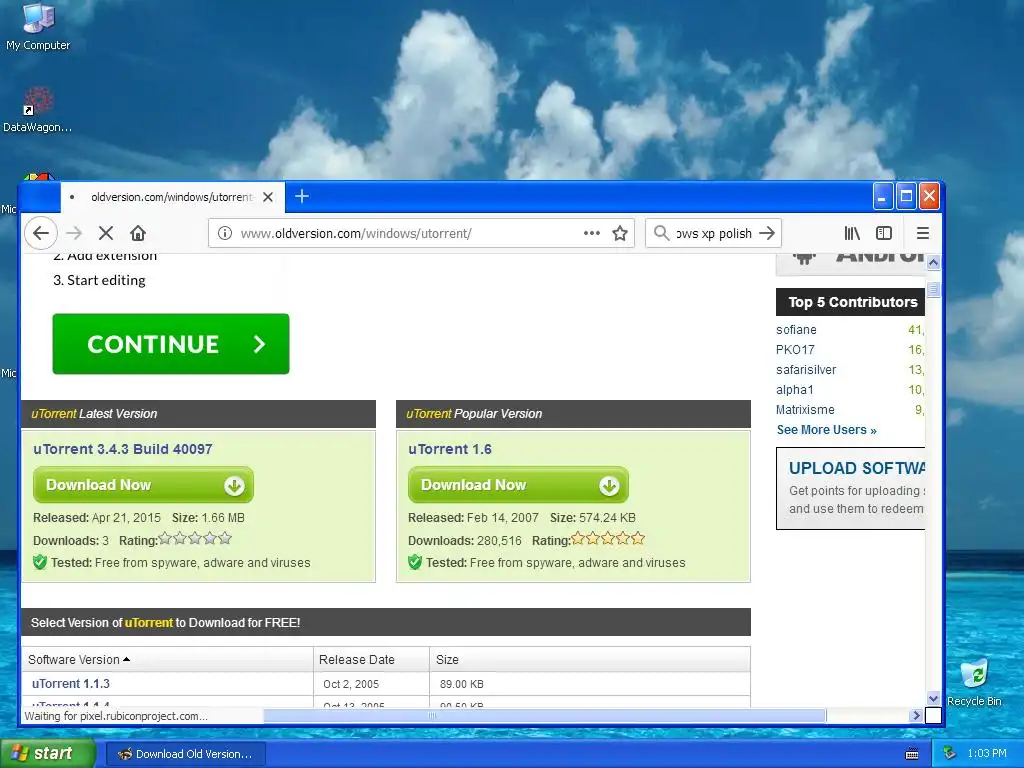This screenshot has width=1024, height=768.
Task: Open uTorrent 1.6 title link
Action: (x=450, y=449)
